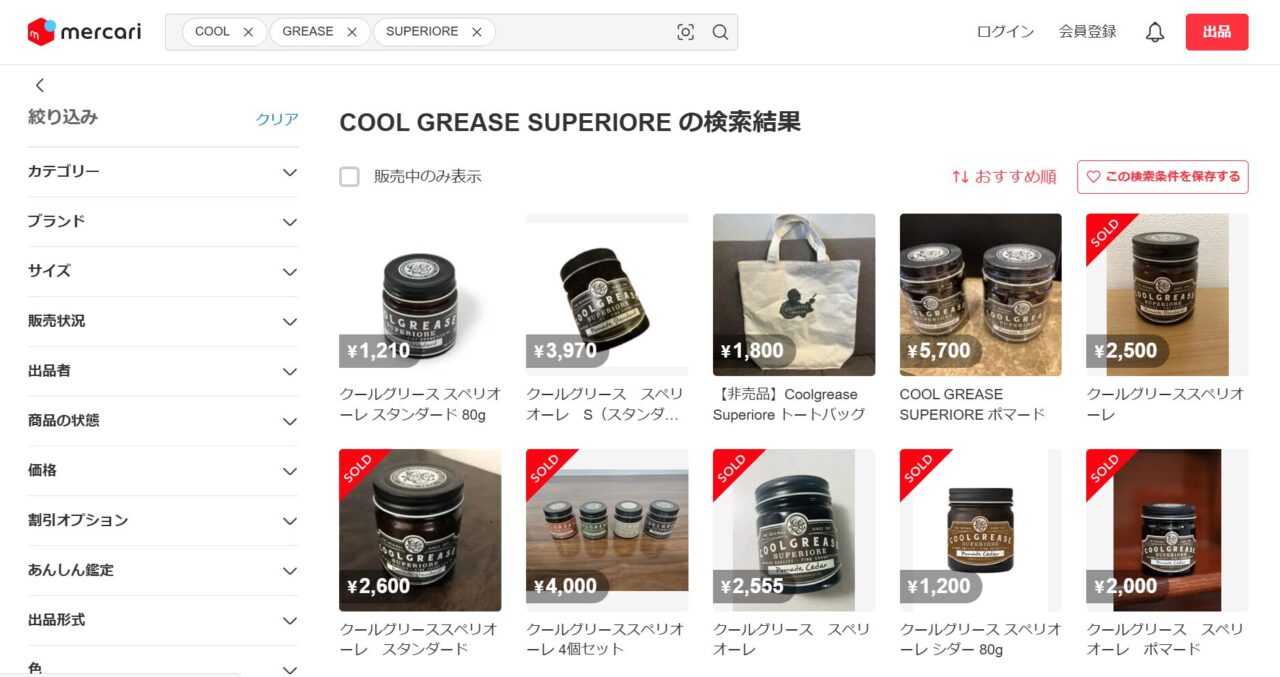
Task: Expand the カテゴリー filter
Action: [x=163, y=172]
